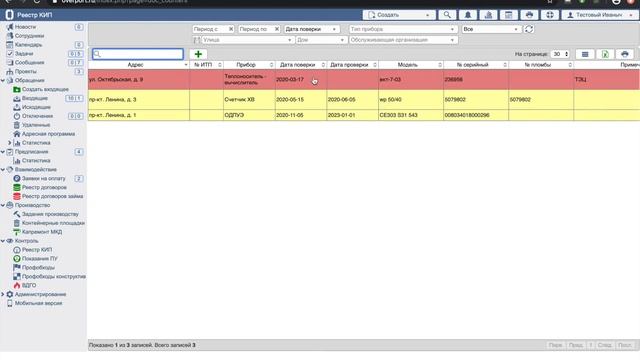Collapse the Предписания tree section
The width and height of the screenshot is (640, 360).
click(3, 152)
